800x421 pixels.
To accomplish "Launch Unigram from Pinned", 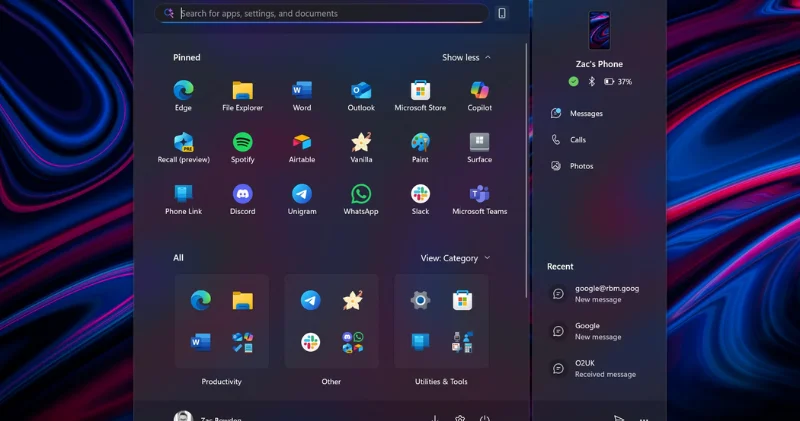I will (302, 200).
